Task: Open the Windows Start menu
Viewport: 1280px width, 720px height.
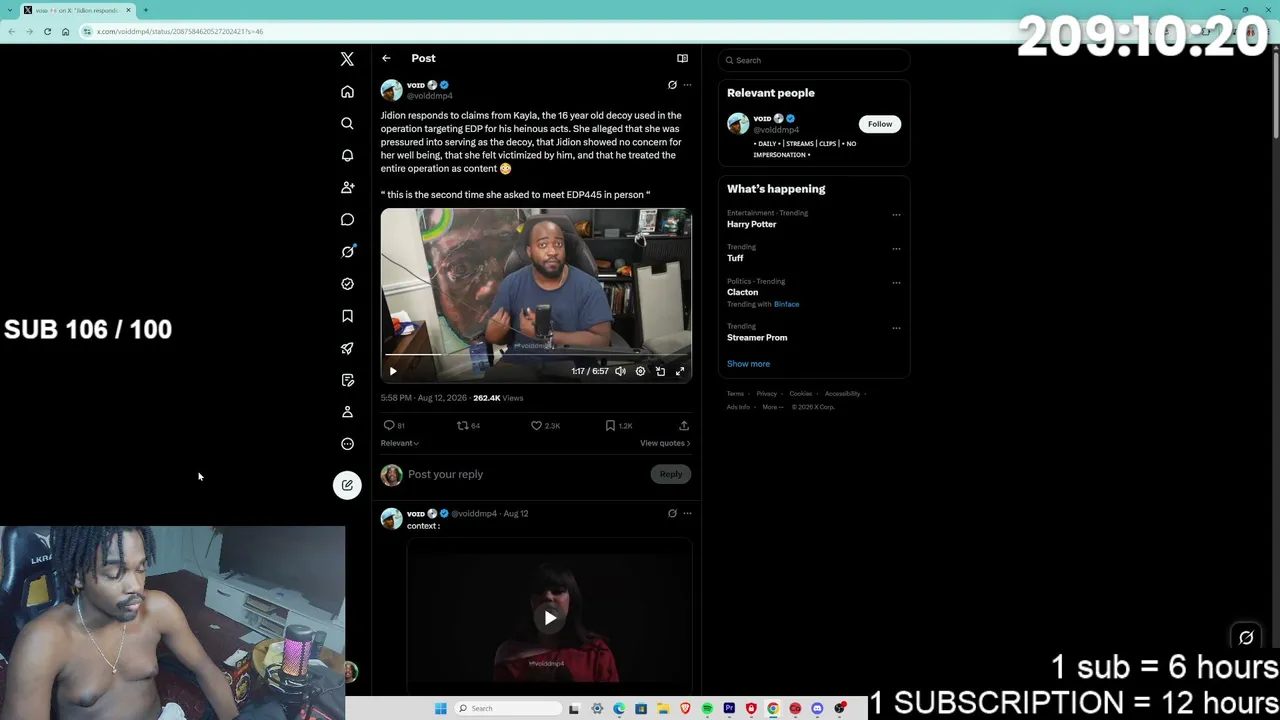Action: [440, 709]
